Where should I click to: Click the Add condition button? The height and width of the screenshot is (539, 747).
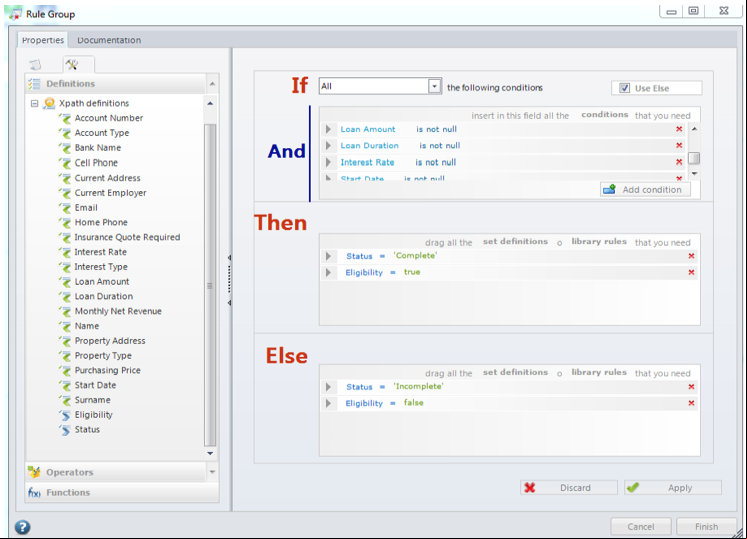click(645, 190)
